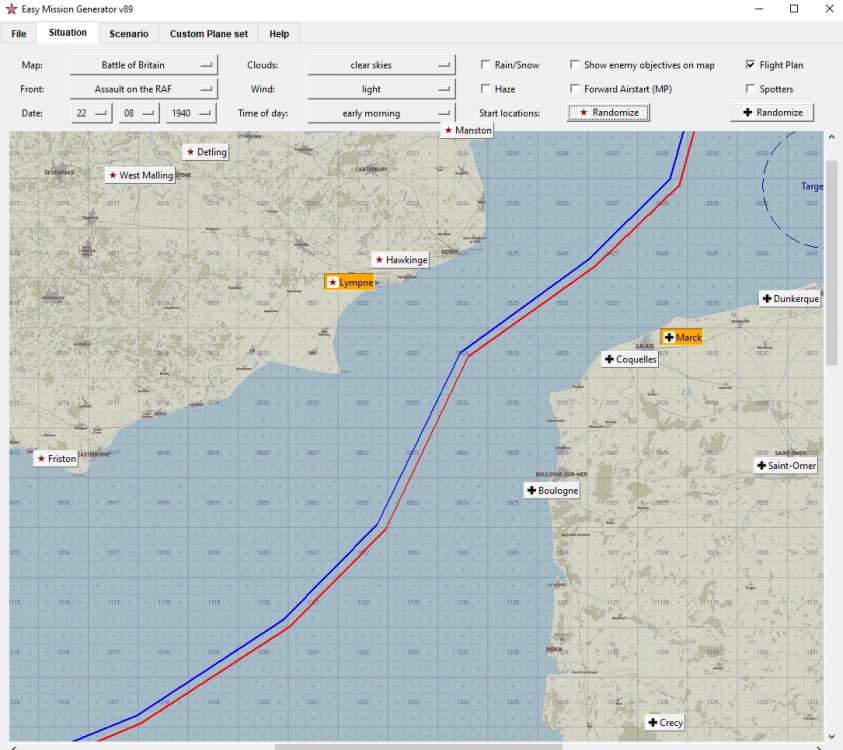Open the month dropdown showing 08

139,113
